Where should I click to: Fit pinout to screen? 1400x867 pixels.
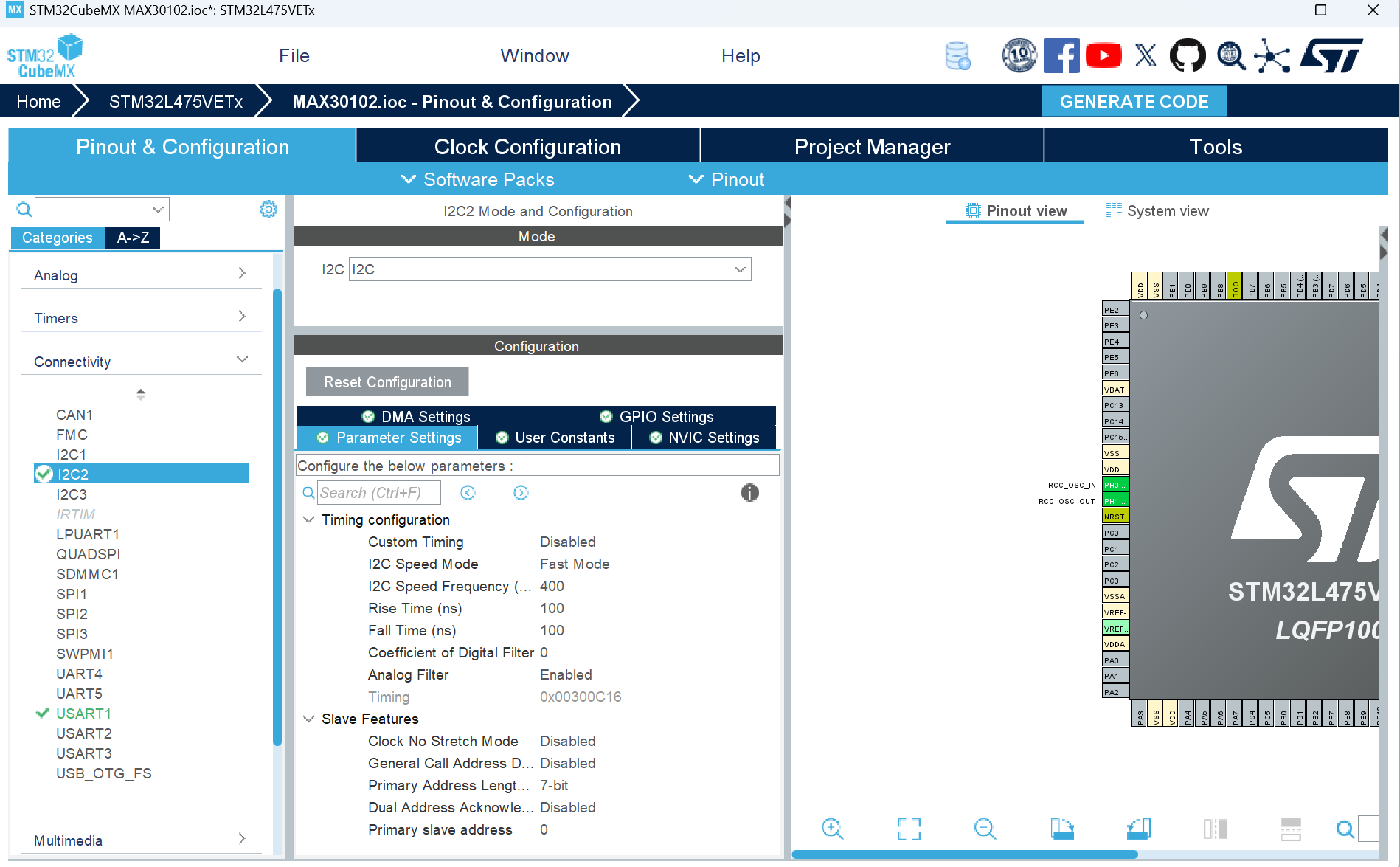click(x=909, y=829)
